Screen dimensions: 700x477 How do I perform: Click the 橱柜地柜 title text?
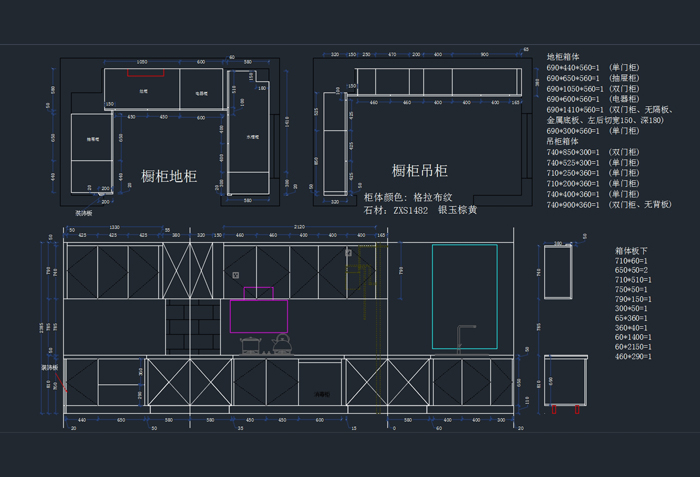(169, 176)
